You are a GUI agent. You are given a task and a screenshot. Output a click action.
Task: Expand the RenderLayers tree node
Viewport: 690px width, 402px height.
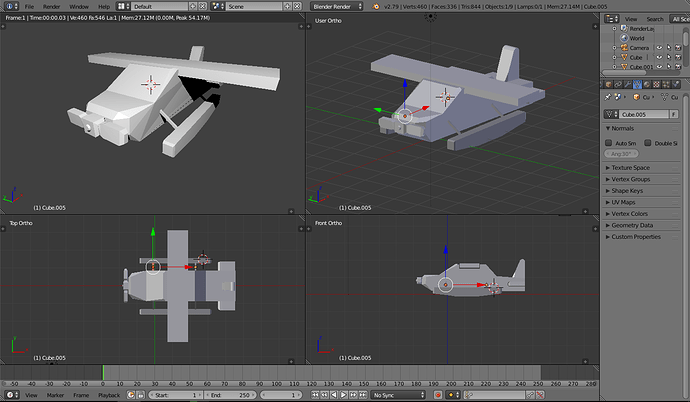[614, 29]
